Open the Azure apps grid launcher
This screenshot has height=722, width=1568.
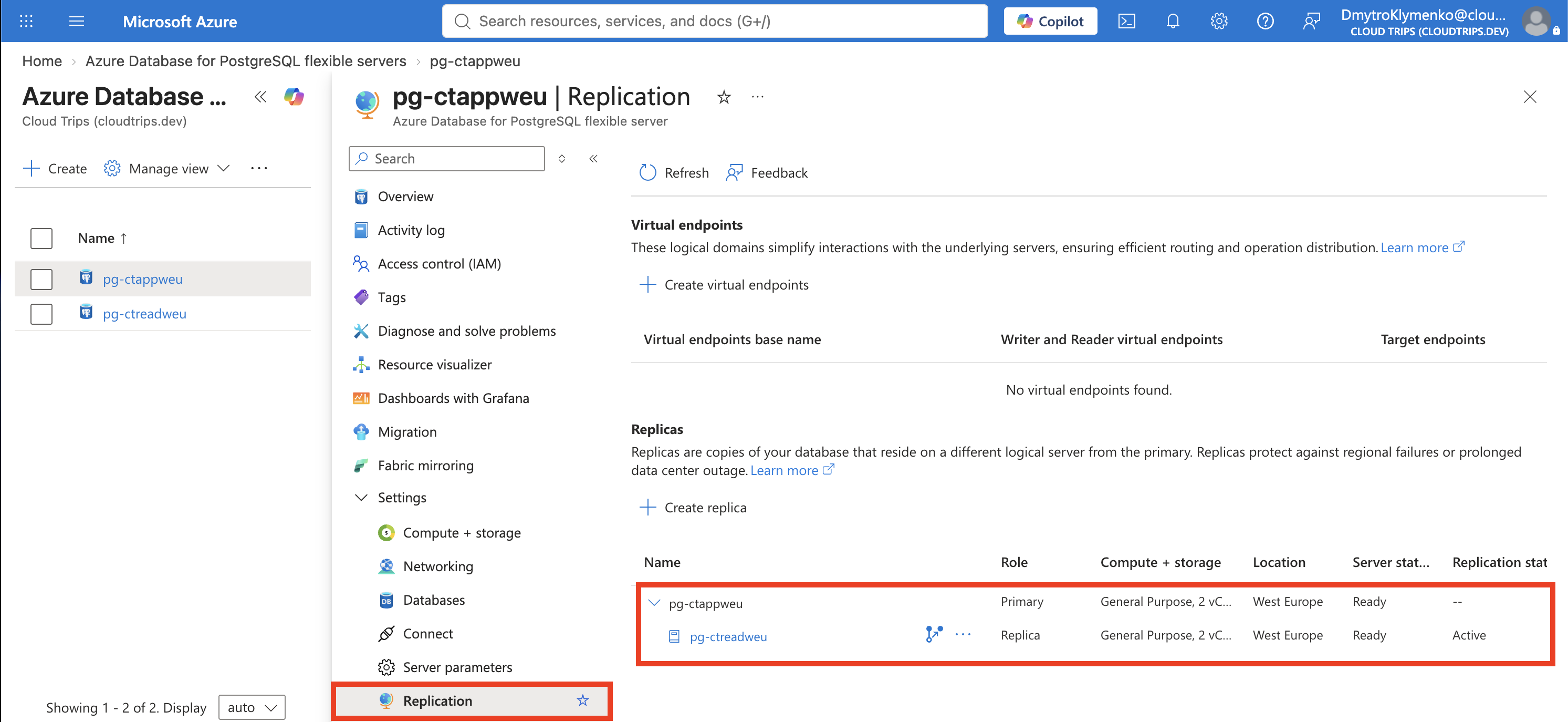pyautogui.click(x=26, y=22)
